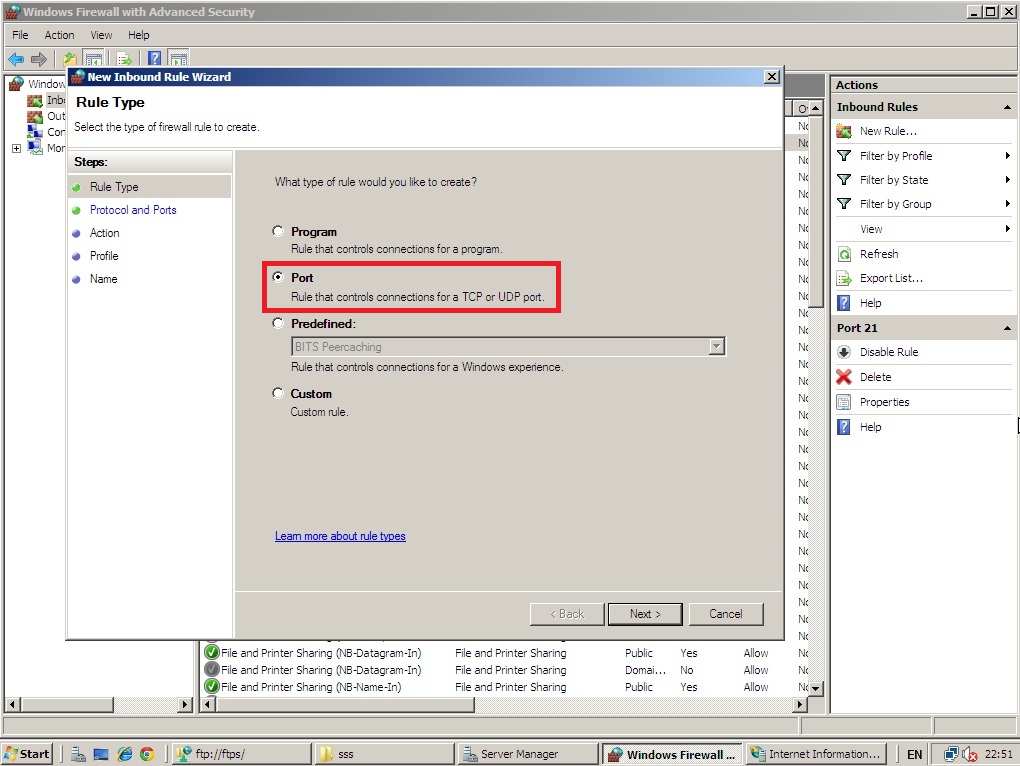Click the sss folder taskbar button

coord(384,754)
